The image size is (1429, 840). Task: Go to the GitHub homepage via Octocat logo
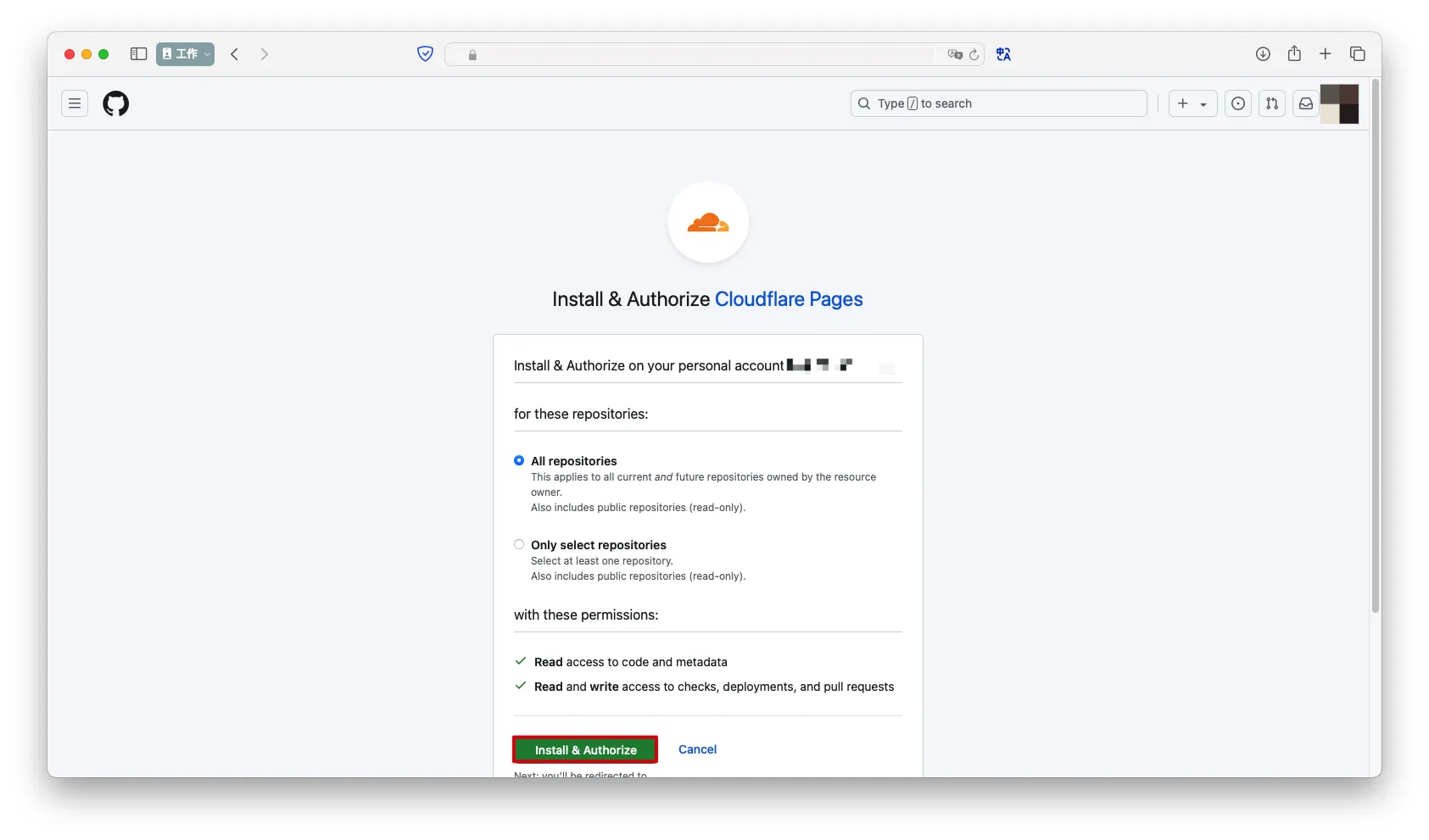point(116,103)
